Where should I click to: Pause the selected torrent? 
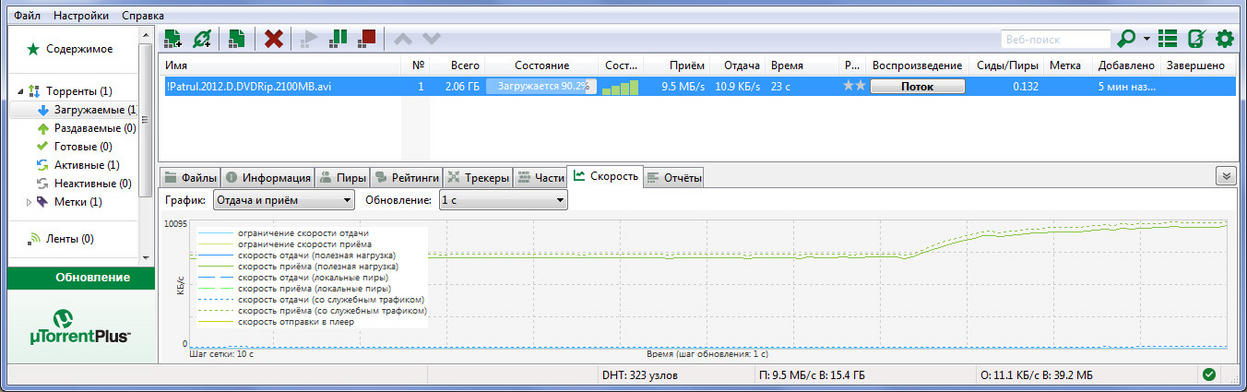[x=339, y=39]
